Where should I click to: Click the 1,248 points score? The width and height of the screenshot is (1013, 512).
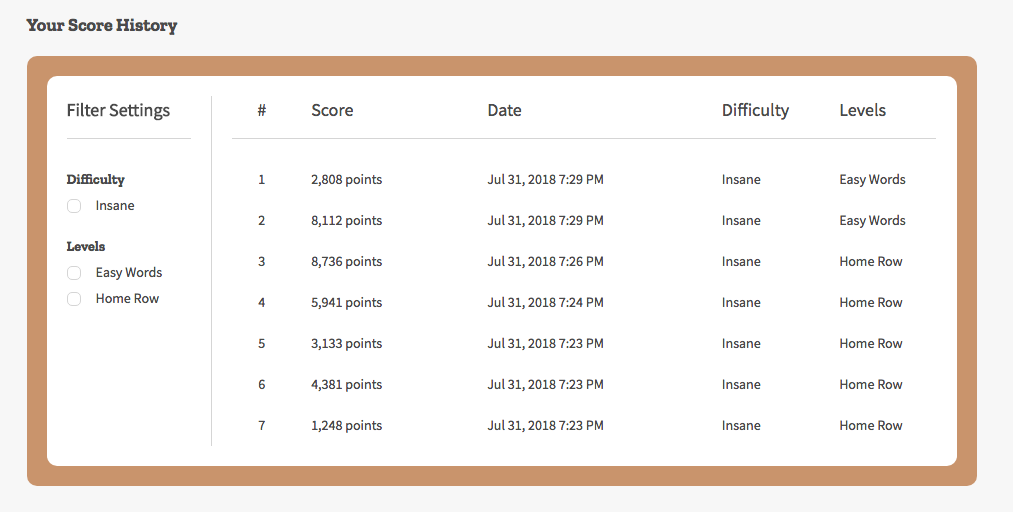(346, 426)
